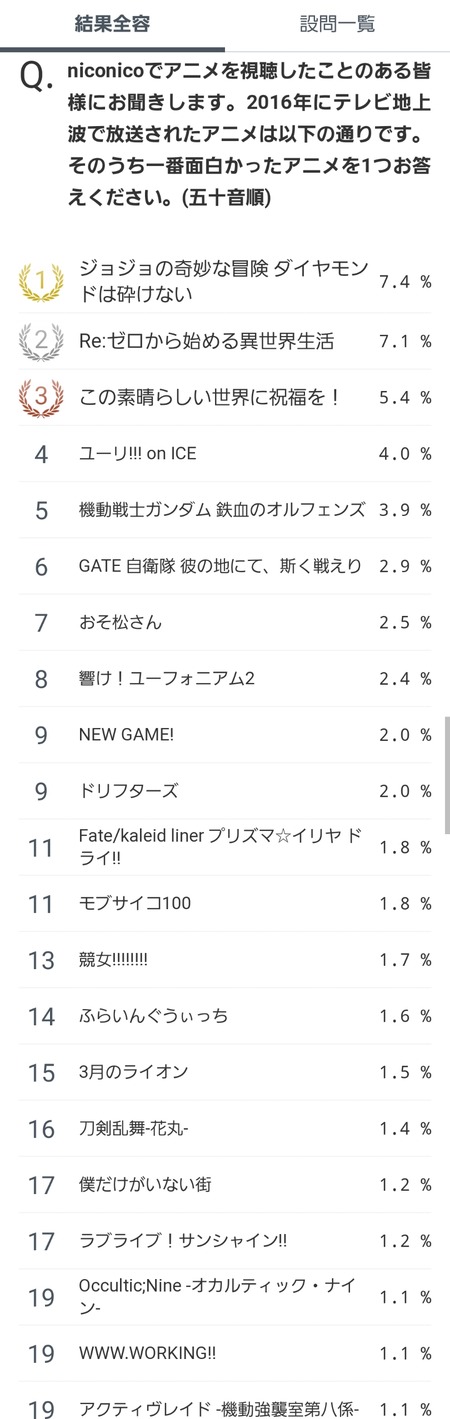Screen dimensions: 450x1419
Task: Click the ドリフターズ row
Action: click(225, 791)
